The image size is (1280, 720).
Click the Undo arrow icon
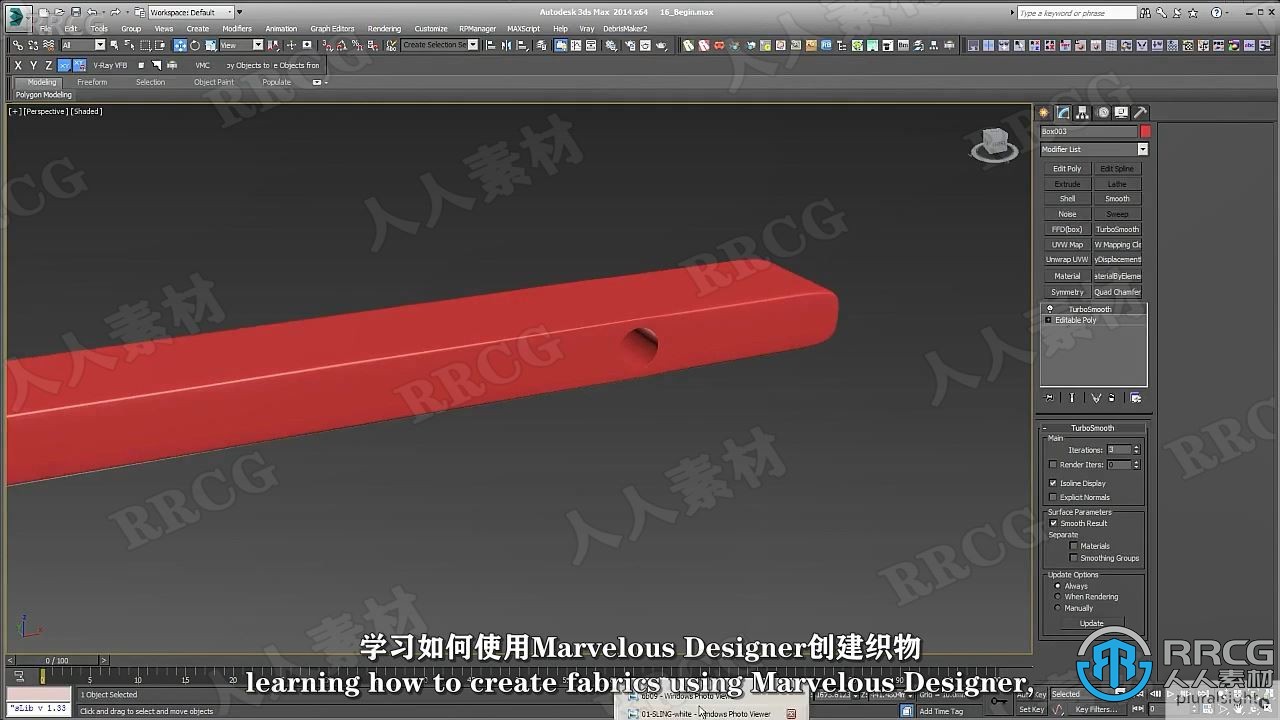[x=91, y=12]
